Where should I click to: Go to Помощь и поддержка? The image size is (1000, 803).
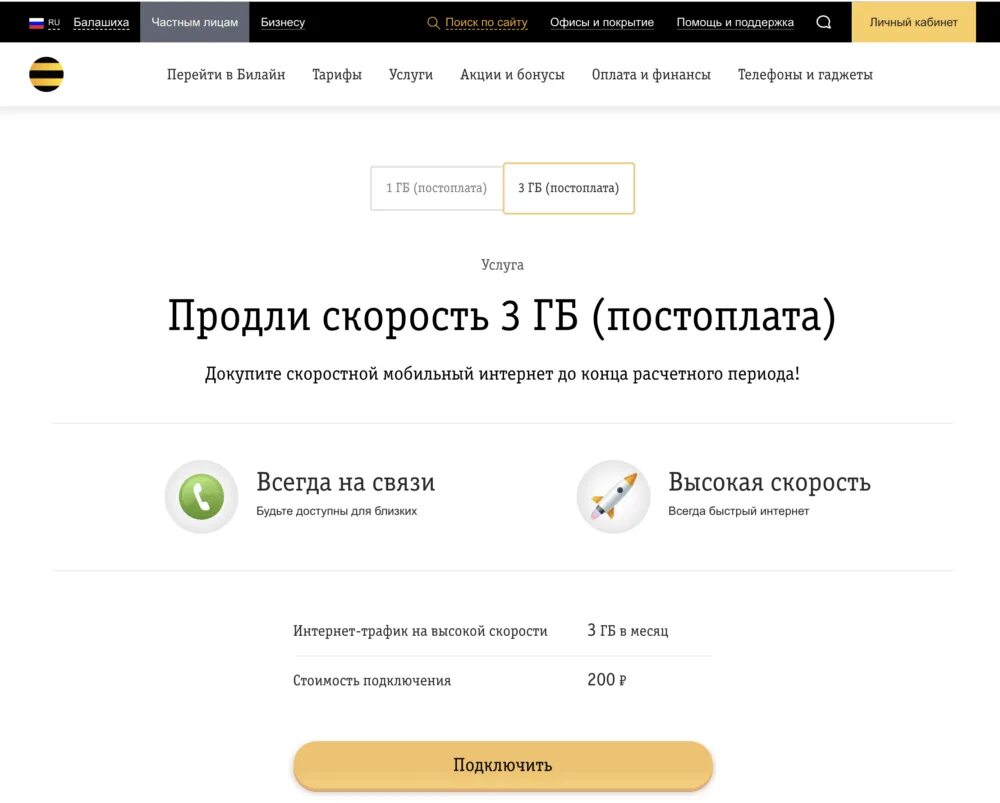click(x=735, y=22)
